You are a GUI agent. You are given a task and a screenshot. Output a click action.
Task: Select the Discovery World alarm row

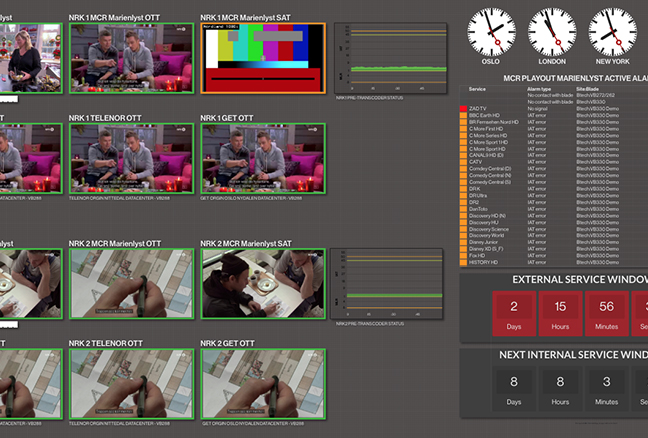[x=554, y=236]
